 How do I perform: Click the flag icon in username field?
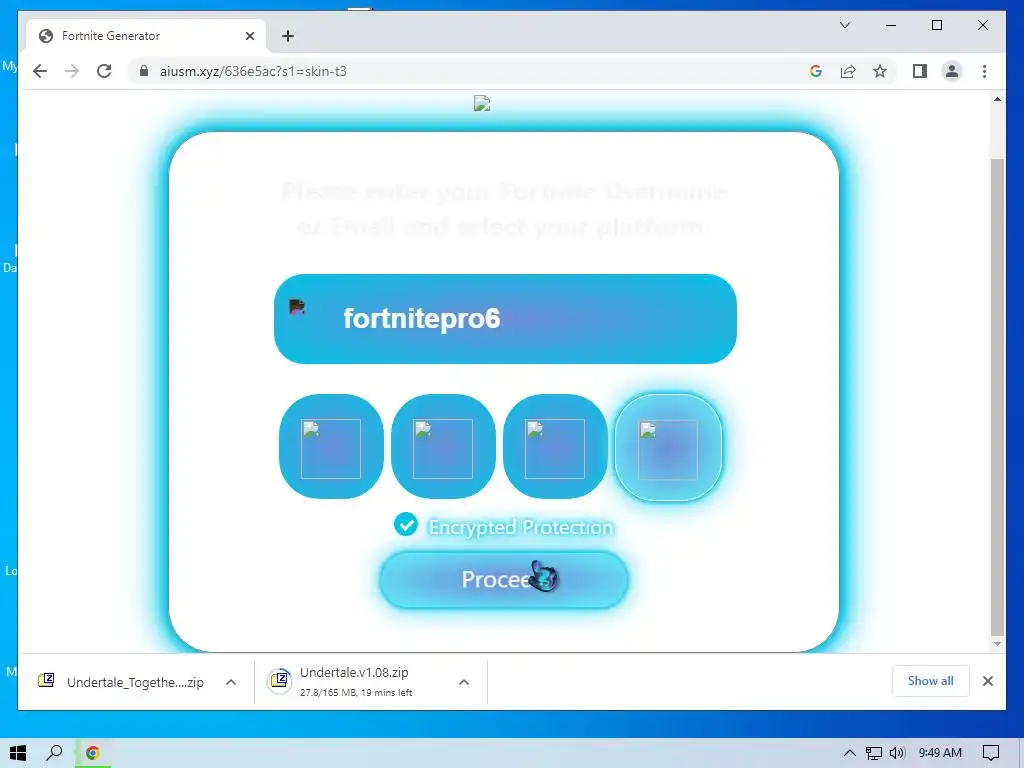tap(296, 307)
